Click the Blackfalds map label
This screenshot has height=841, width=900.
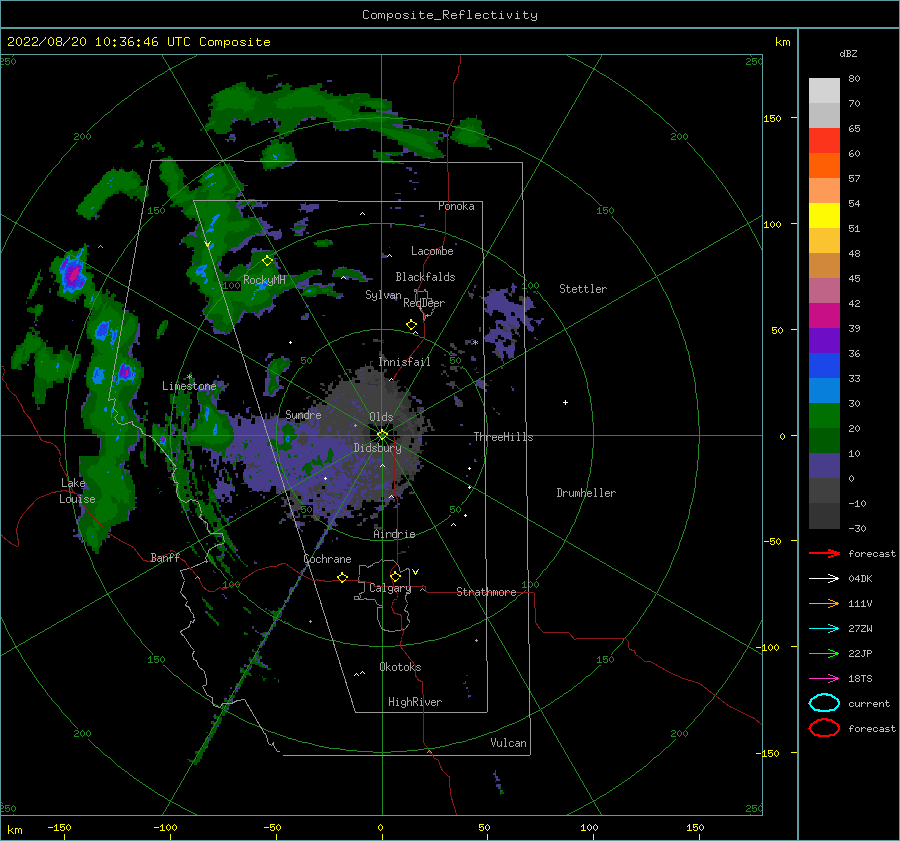pyautogui.click(x=425, y=277)
